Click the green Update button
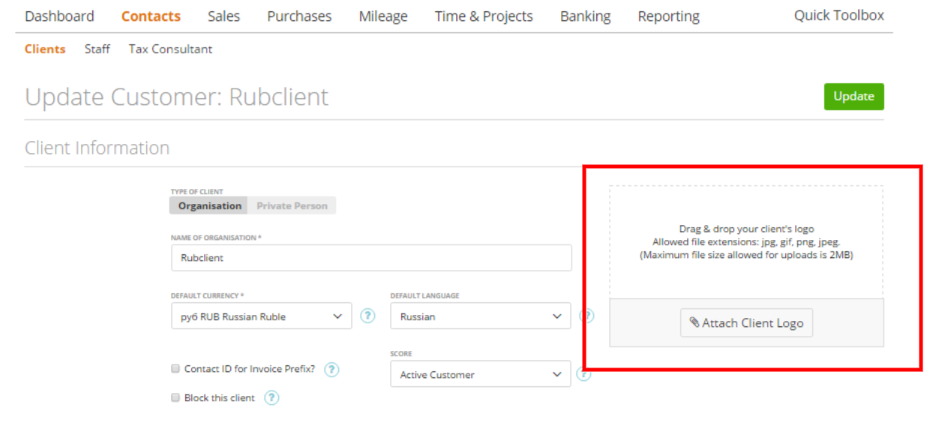Screen dimensions: 933x425 pyautogui.click(x=854, y=96)
